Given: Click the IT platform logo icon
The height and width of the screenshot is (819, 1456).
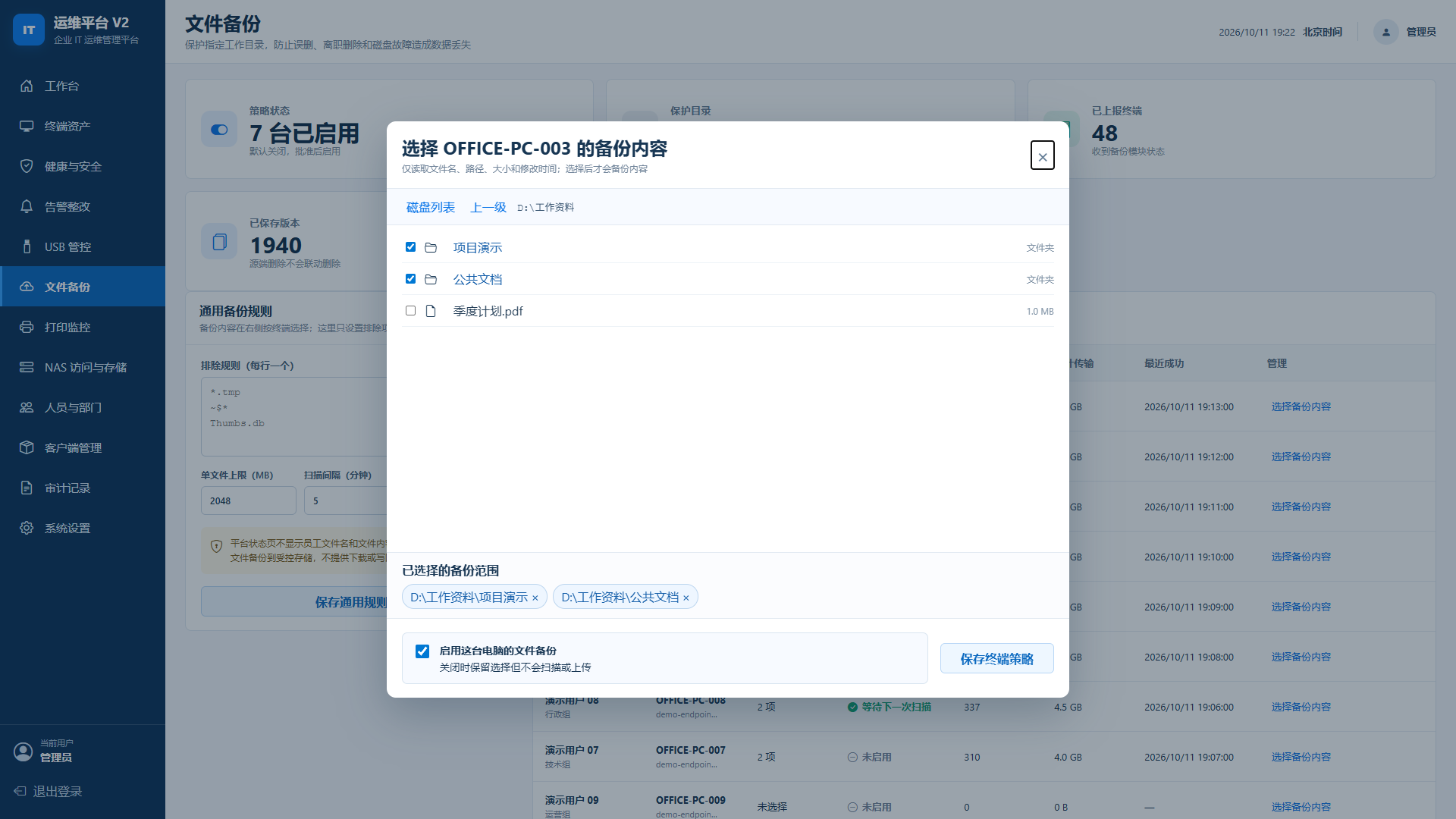Looking at the screenshot, I should 29,30.
